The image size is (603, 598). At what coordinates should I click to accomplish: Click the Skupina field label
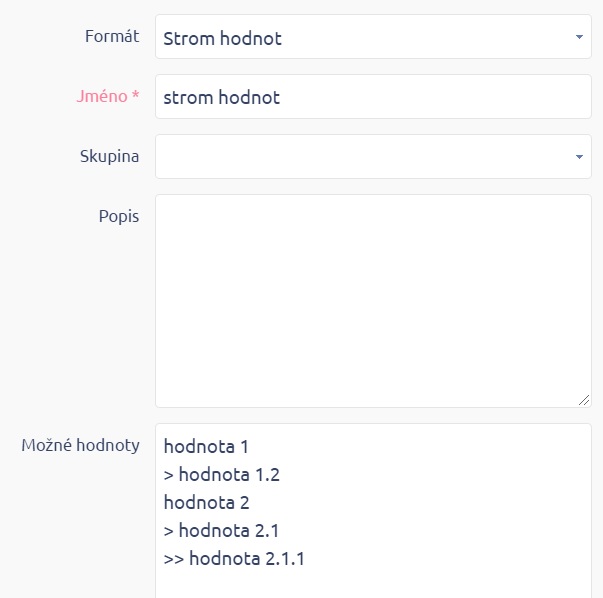(x=109, y=156)
